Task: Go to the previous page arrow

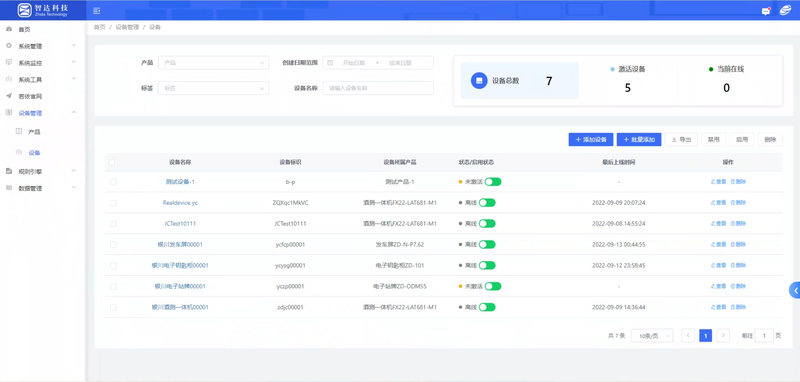Action: tap(688, 335)
